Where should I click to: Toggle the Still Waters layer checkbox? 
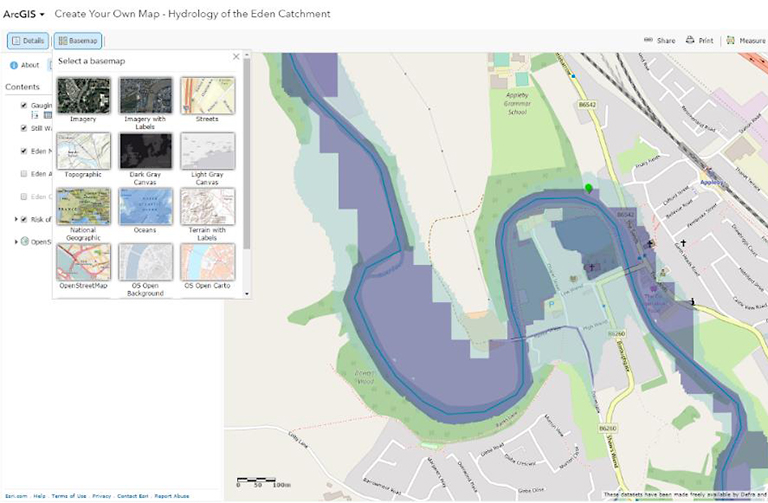click(x=24, y=128)
